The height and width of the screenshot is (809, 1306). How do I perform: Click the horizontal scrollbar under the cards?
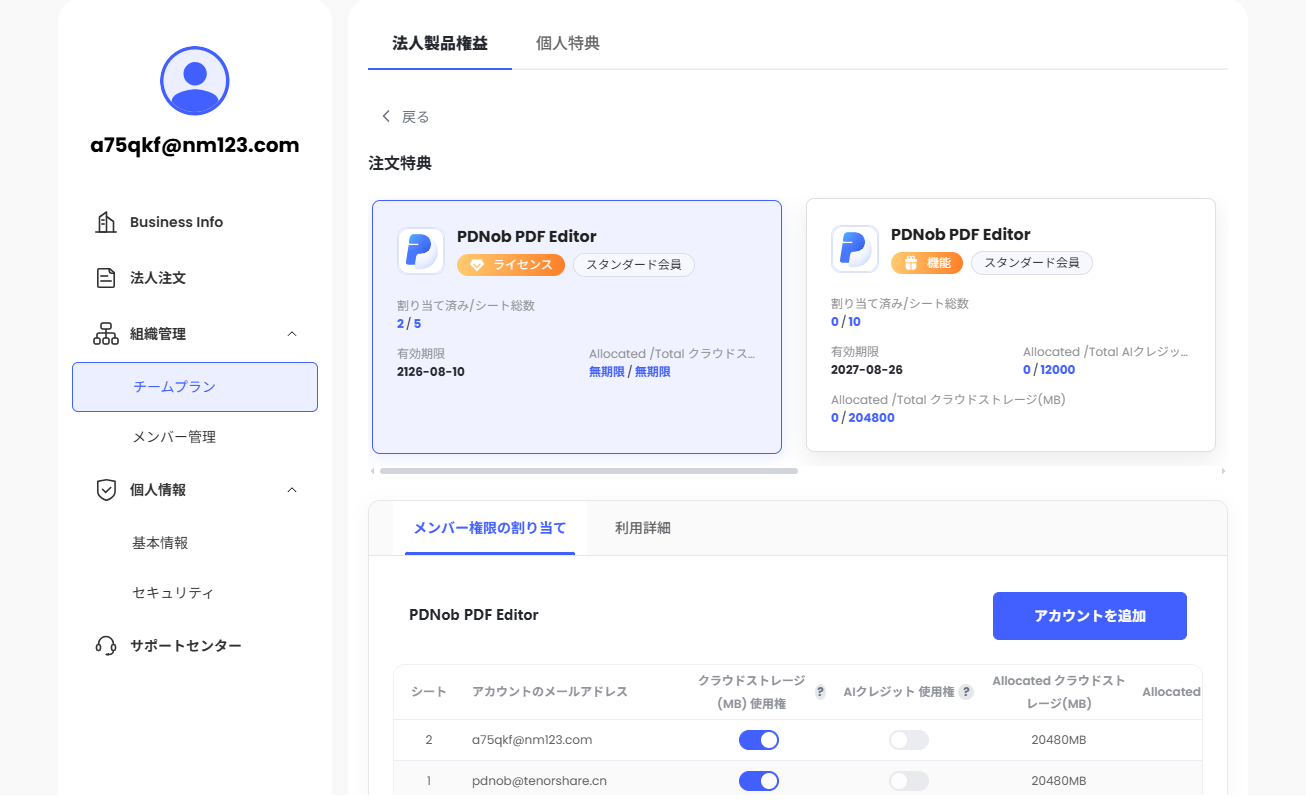(589, 471)
